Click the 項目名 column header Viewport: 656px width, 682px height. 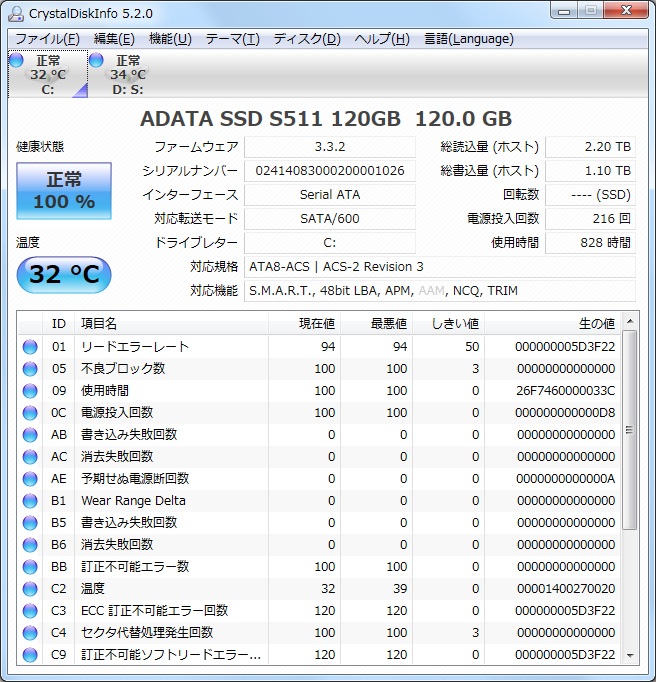171,324
